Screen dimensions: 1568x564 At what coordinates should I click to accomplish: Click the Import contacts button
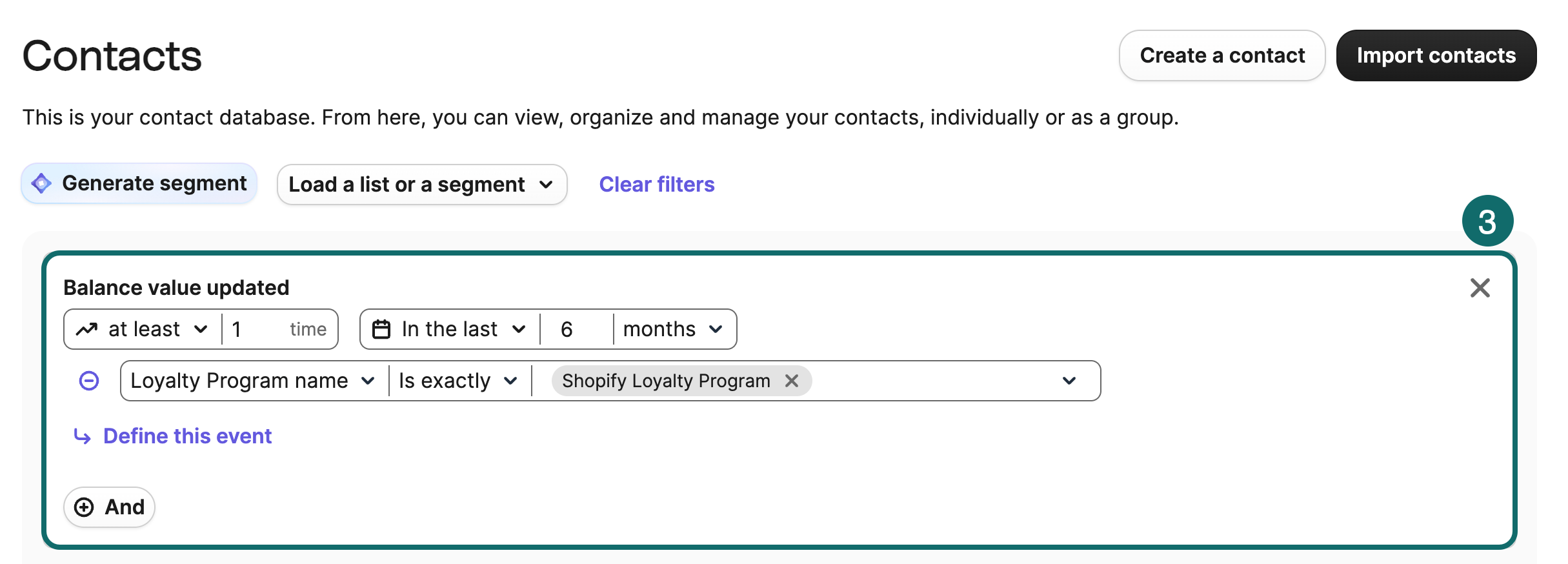coord(1436,55)
